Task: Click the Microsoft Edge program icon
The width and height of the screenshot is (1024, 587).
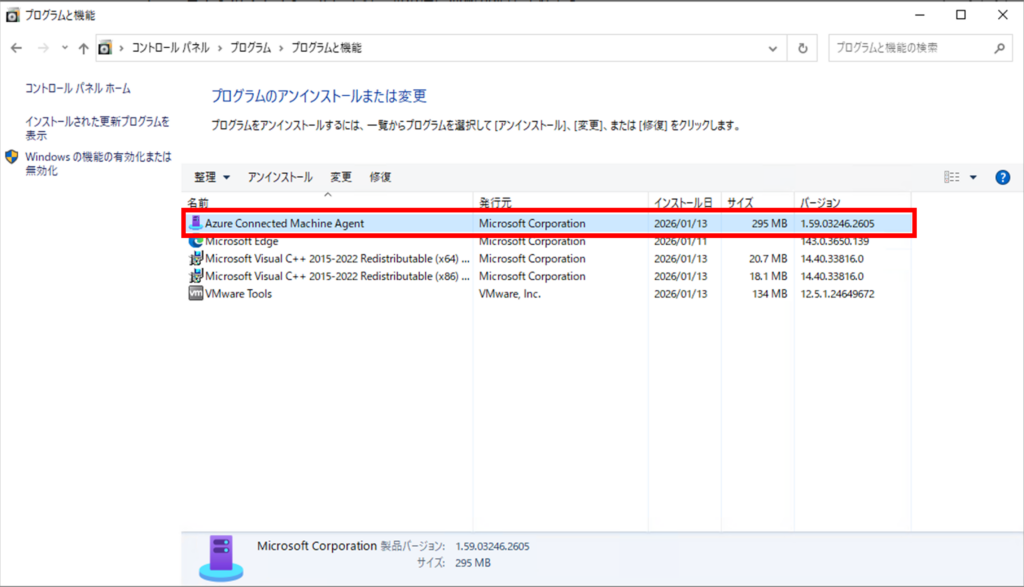Action: tap(196, 241)
